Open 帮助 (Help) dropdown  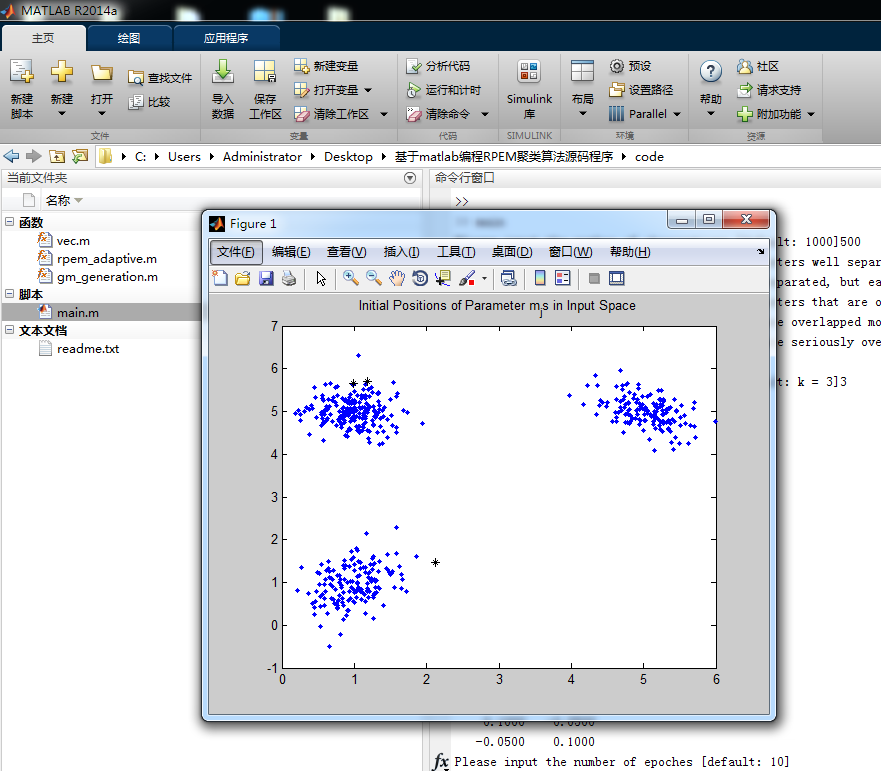tap(711, 114)
